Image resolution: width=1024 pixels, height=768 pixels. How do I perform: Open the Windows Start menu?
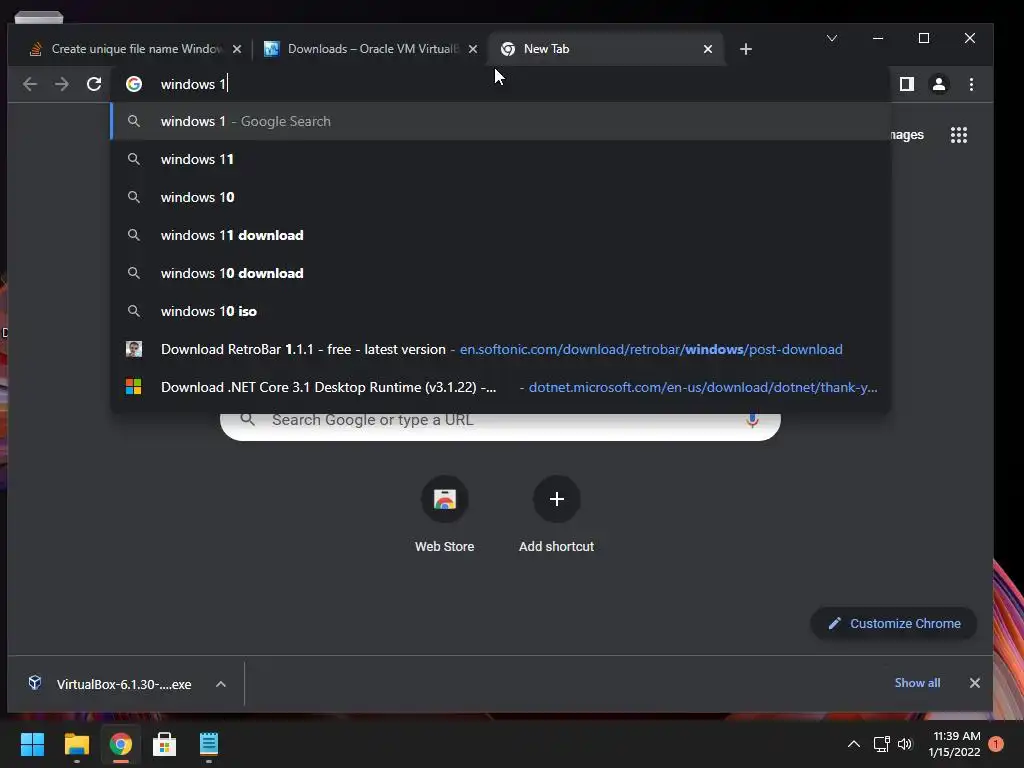pyautogui.click(x=32, y=744)
